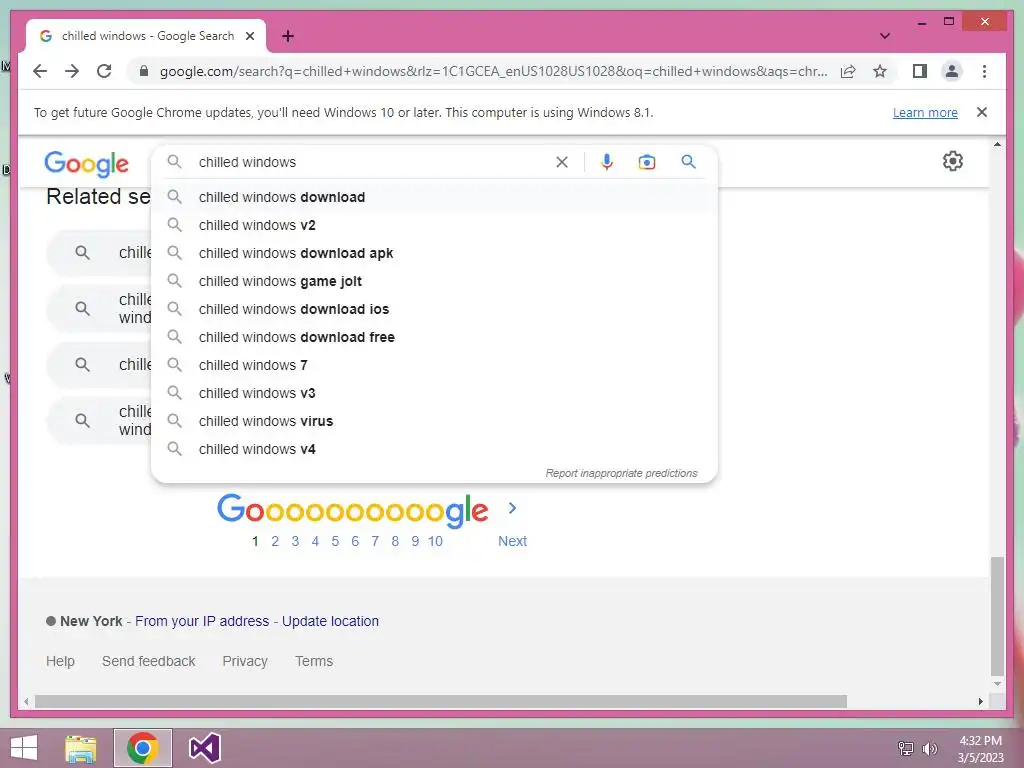Open the Windows Start menu
The height and width of the screenshot is (768, 1024).
24,748
